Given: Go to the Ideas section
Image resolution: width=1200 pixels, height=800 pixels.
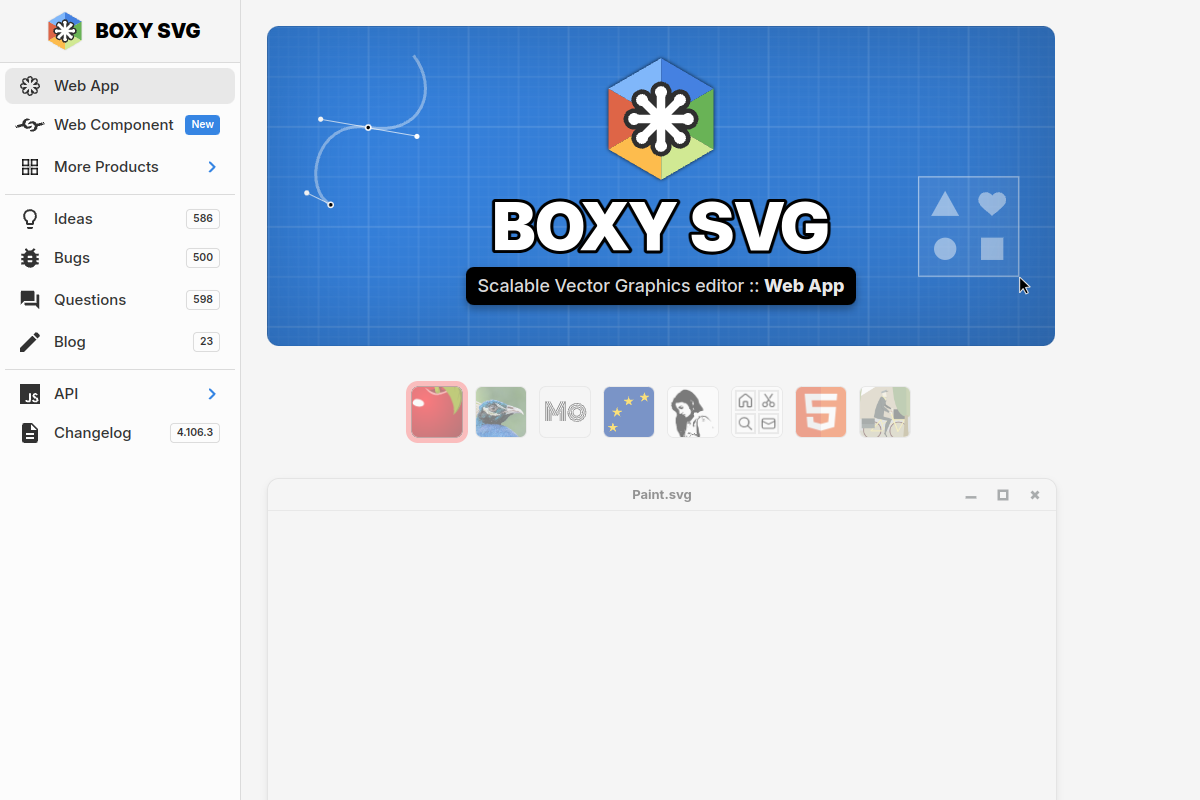Looking at the screenshot, I should click(x=120, y=219).
